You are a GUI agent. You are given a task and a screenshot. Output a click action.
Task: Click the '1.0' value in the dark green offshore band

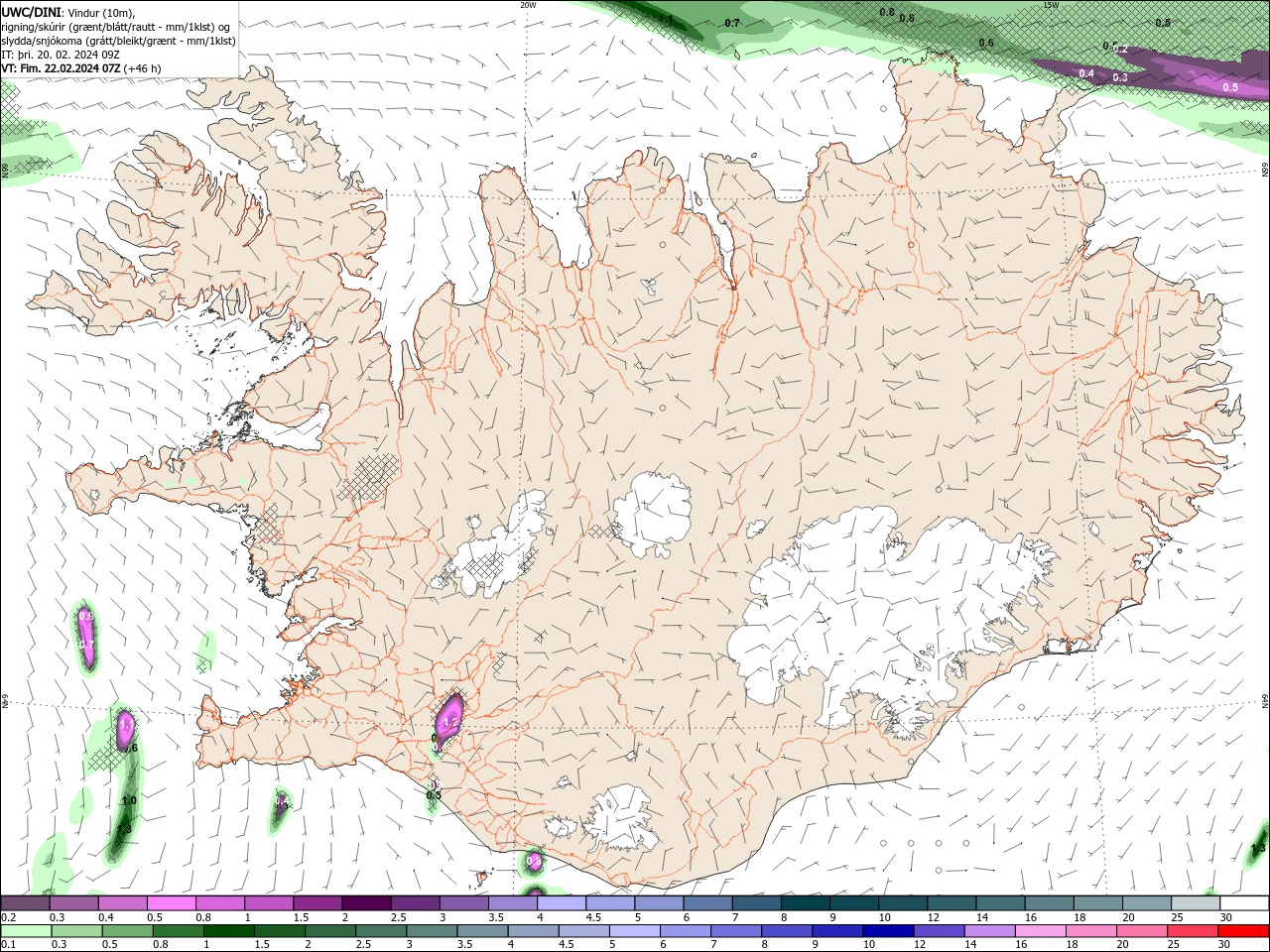click(129, 800)
